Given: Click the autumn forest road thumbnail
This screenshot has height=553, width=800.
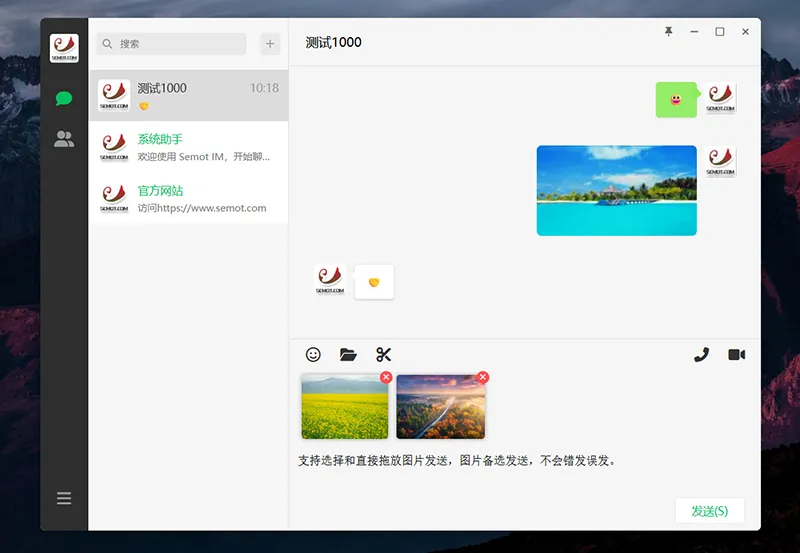Looking at the screenshot, I should click(x=441, y=407).
